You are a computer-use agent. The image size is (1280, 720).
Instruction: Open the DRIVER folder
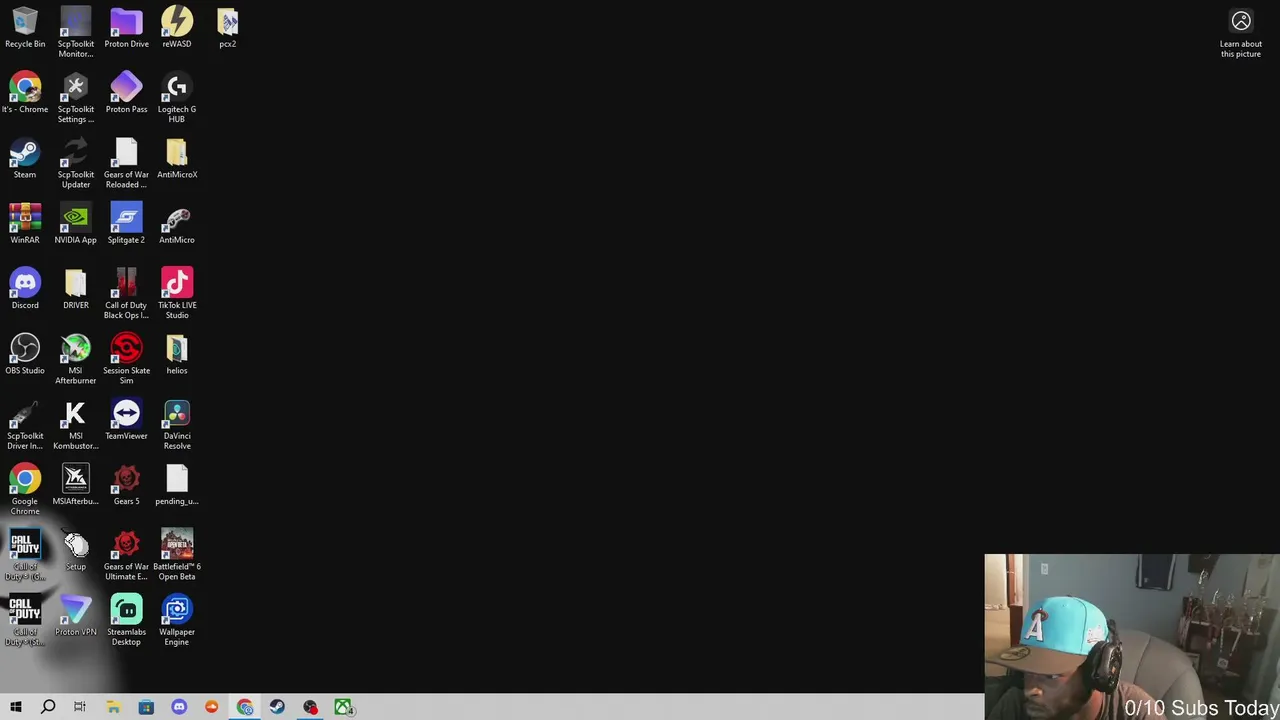click(x=76, y=288)
